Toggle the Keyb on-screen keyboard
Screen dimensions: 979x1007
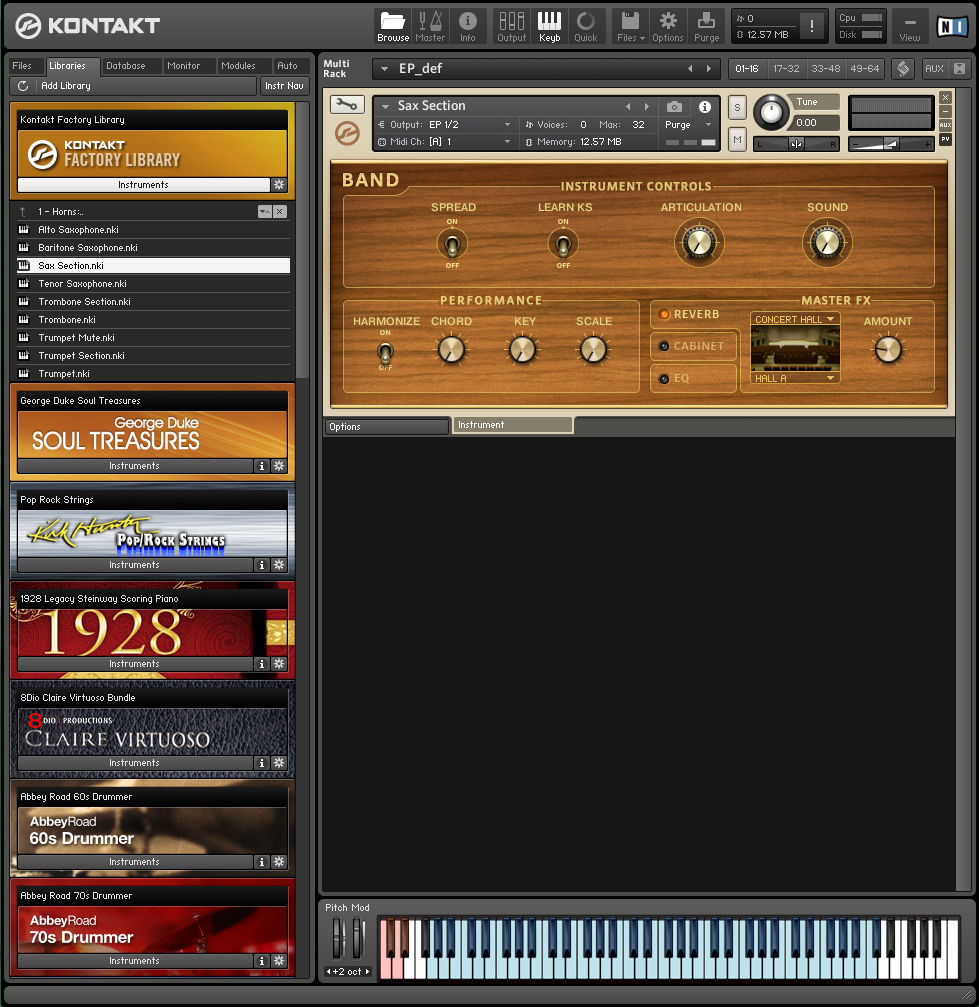click(549, 26)
